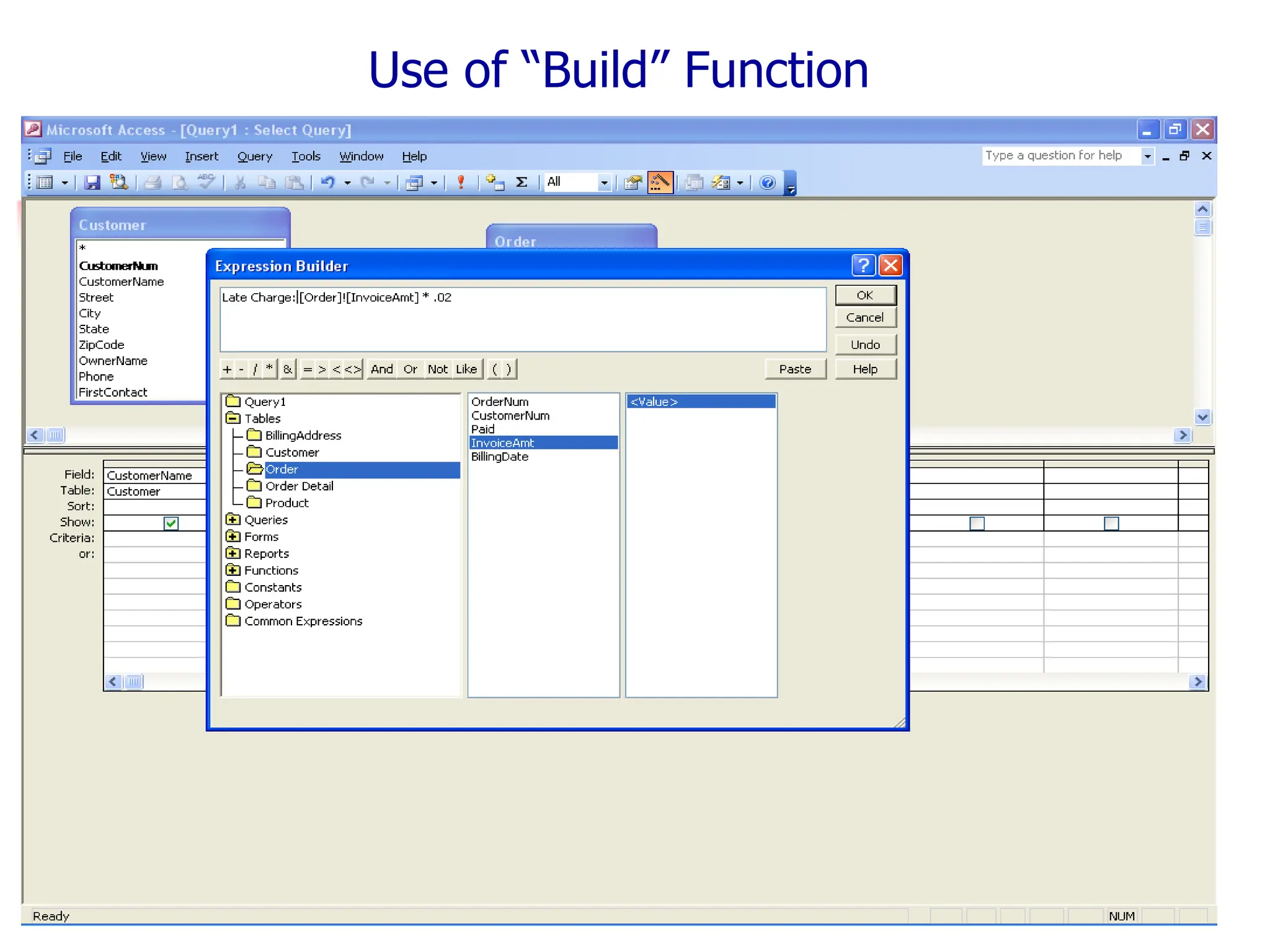This screenshot has height=952, width=1270.
Task: Click the toolbar options overflow arrow
Action: [791, 183]
